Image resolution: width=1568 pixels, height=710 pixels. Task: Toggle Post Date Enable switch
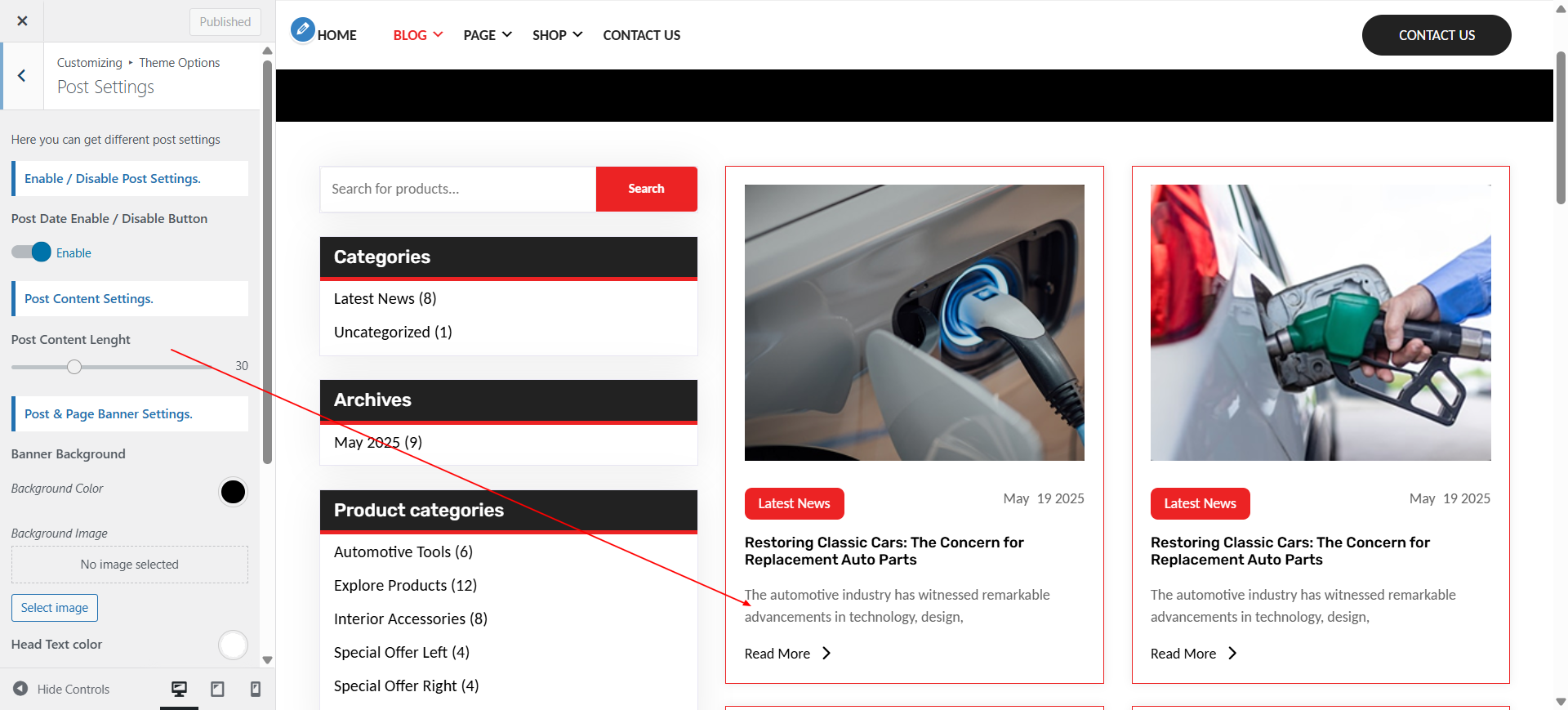point(31,252)
